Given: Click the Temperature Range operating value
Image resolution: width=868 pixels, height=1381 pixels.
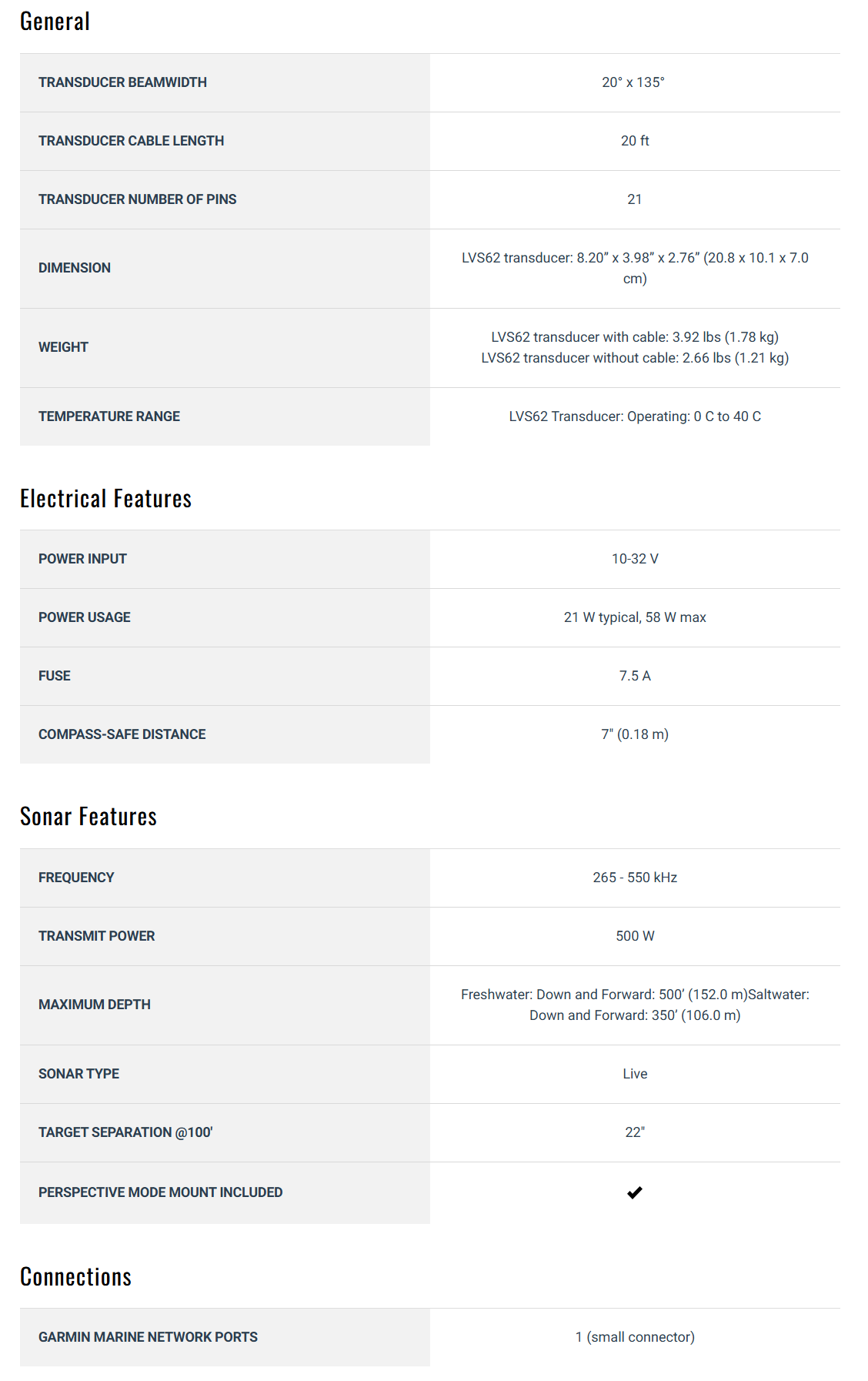Looking at the screenshot, I should point(635,416).
